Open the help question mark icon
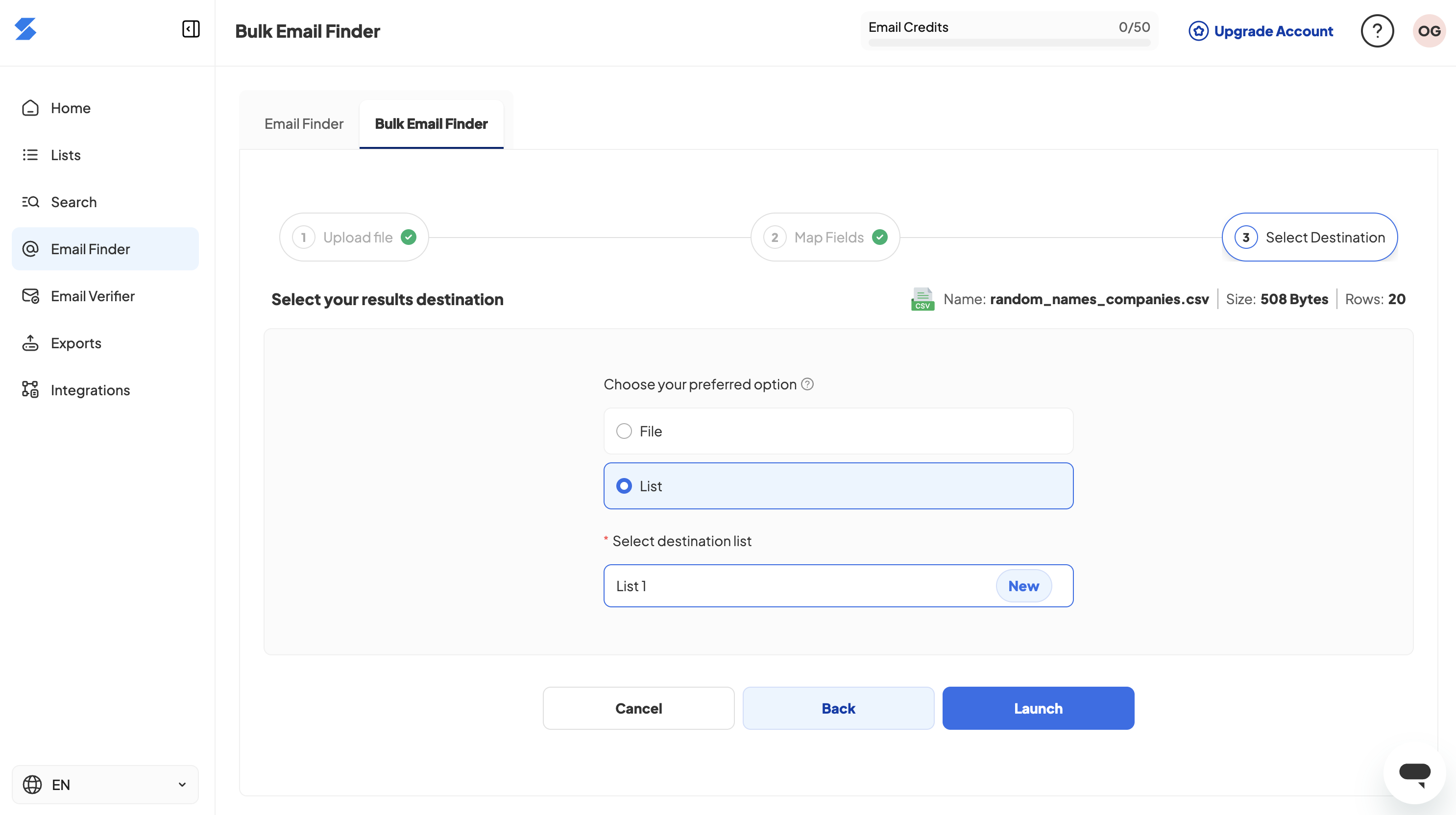This screenshot has height=815, width=1456. click(1377, 31)
